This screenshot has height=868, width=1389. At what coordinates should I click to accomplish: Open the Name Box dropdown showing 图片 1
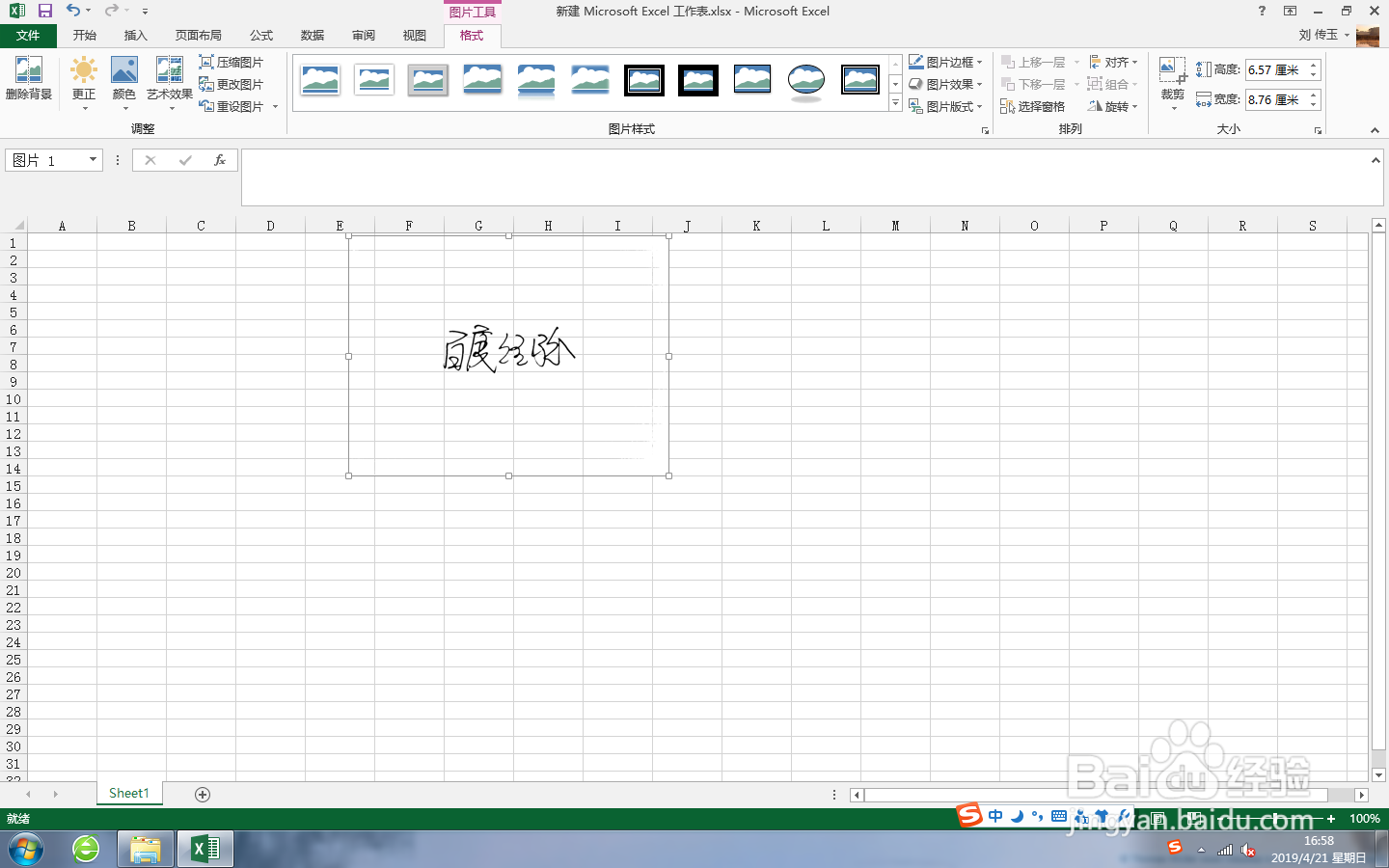coord(93,159)
